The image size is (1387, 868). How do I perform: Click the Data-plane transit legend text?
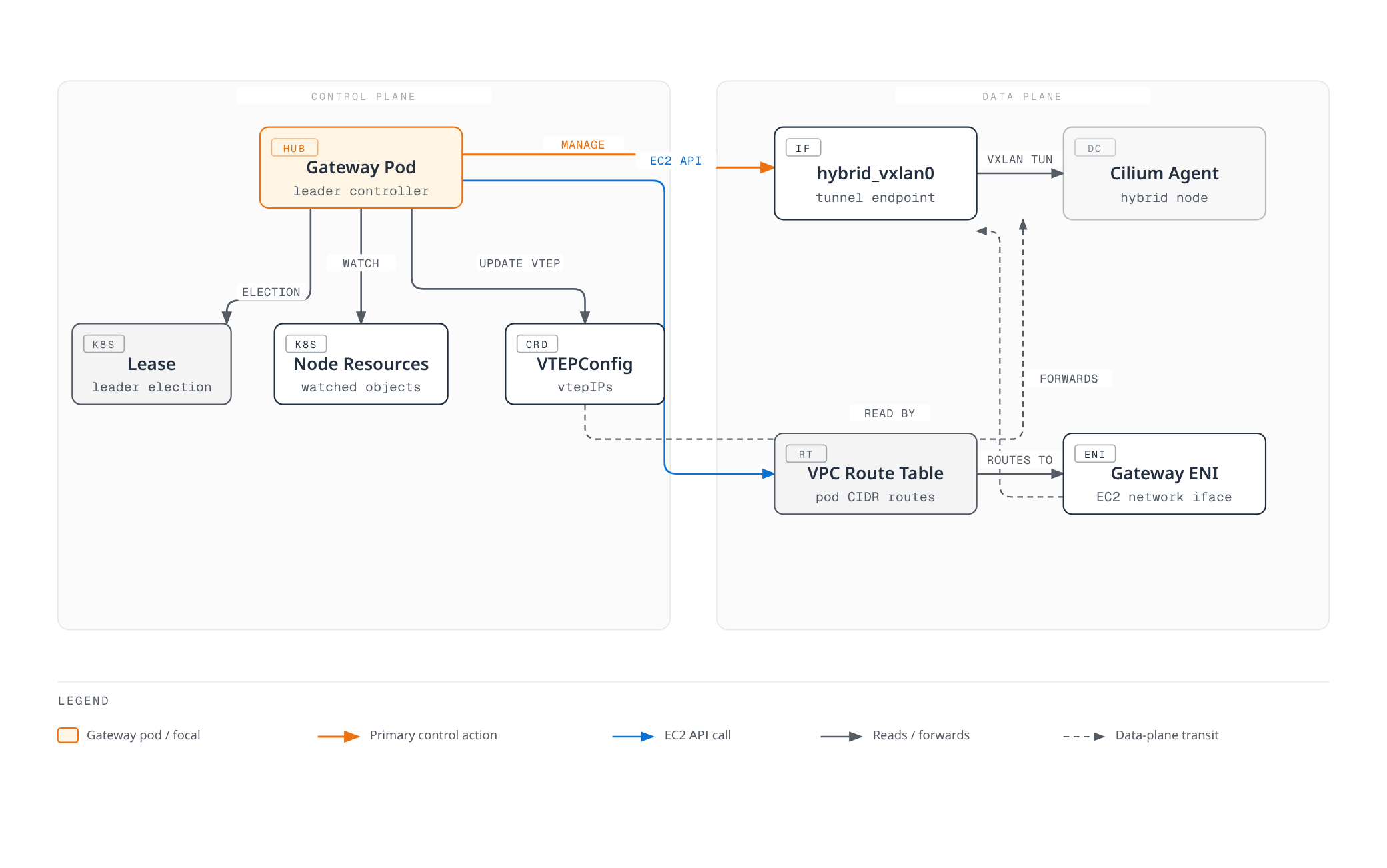(x=1167, y=735)
